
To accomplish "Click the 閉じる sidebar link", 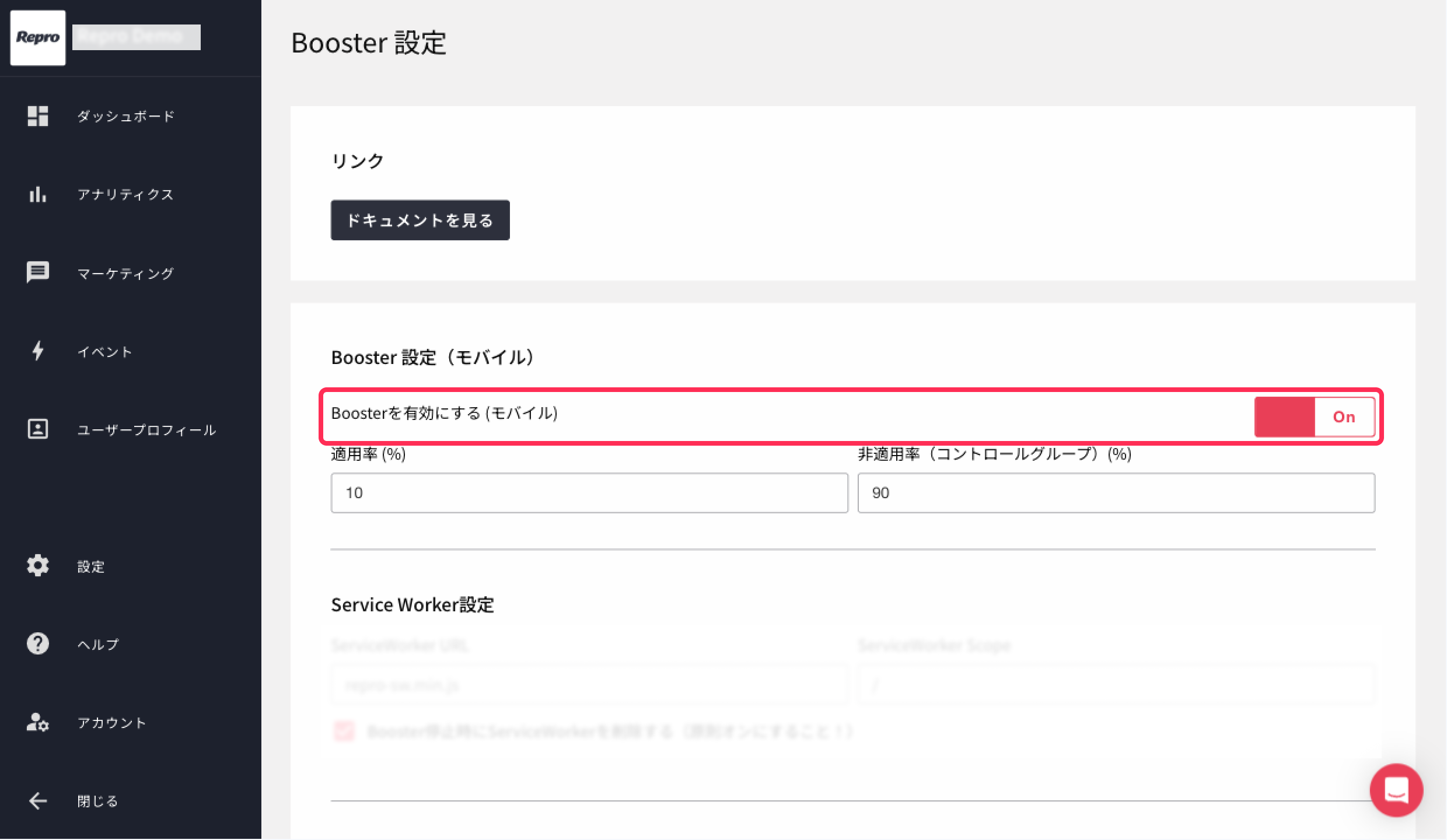I will 98,801.
